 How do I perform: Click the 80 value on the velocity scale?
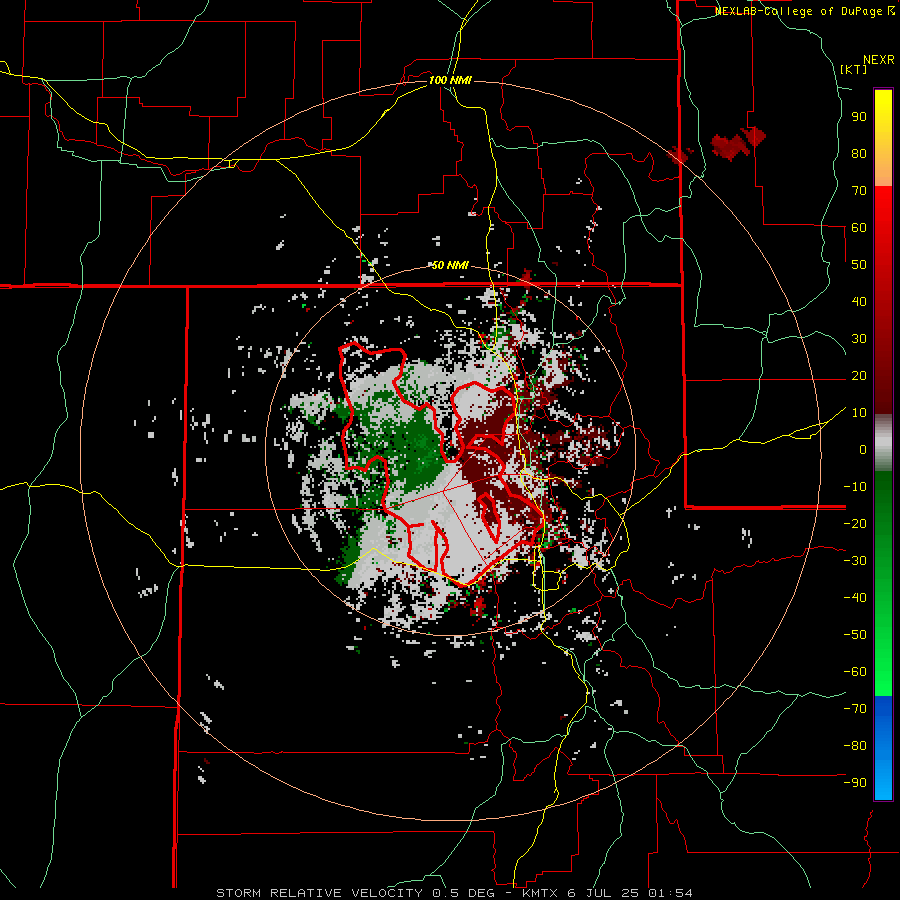(x=859, y=154)
